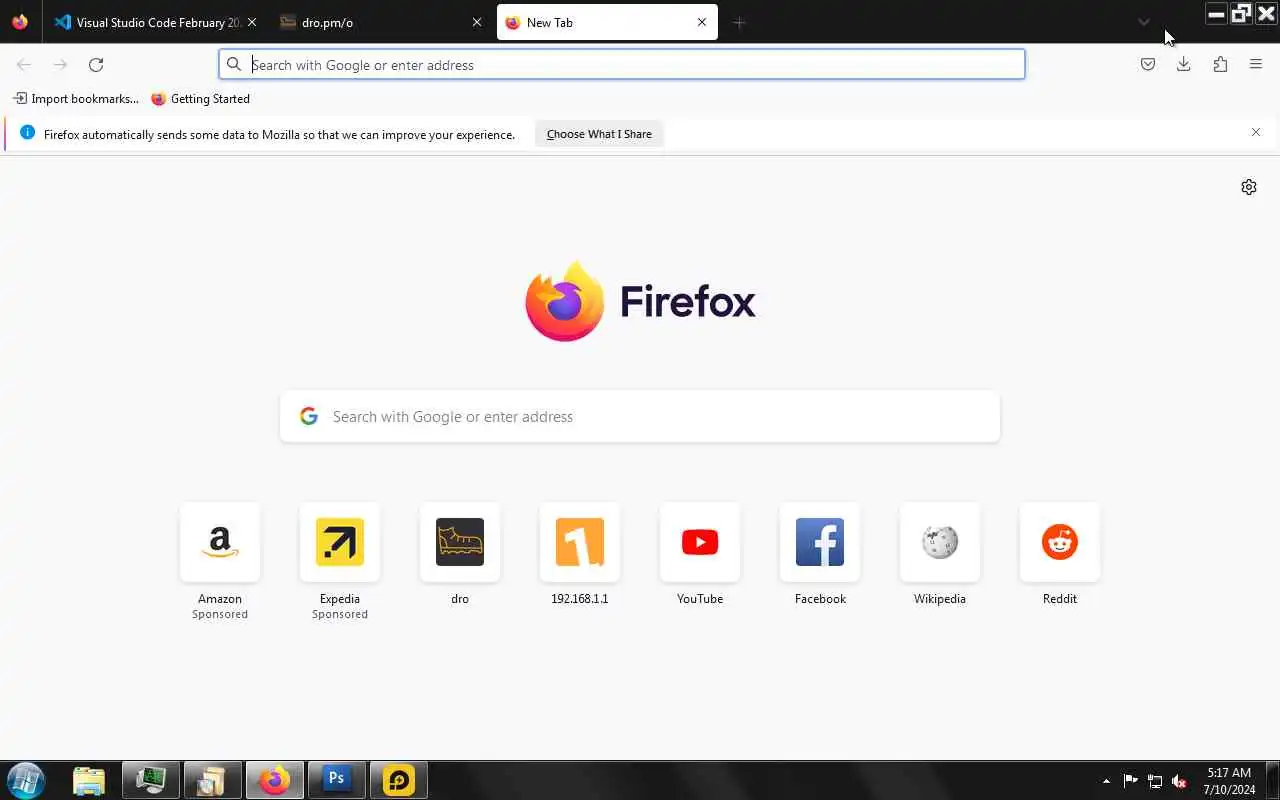Screen dimensions: 1280x800
Task: Switch to Visual Studio Code February tab
Action: 156,22
